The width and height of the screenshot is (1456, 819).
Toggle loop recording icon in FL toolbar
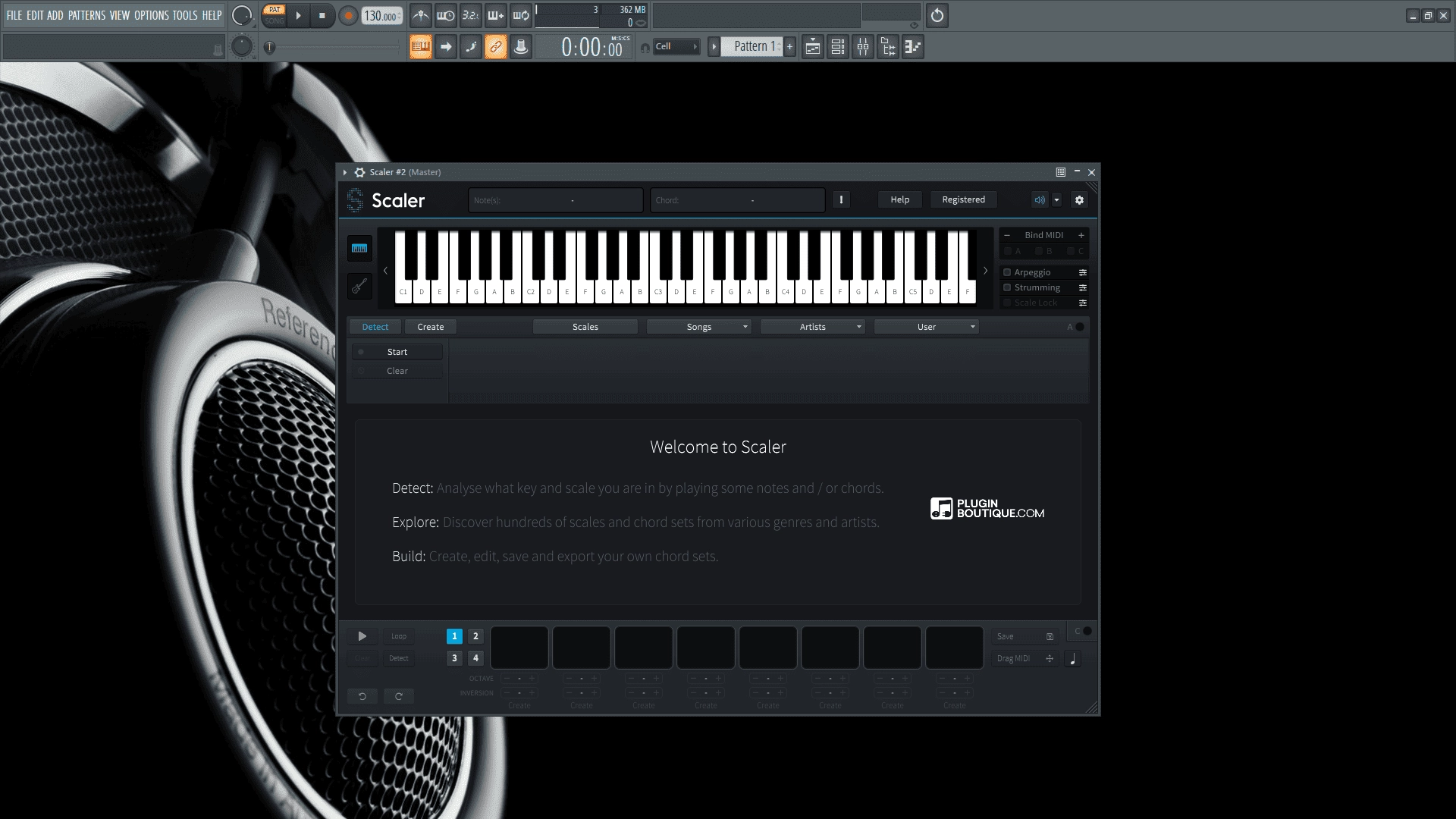pyautogui.click(x=521, y=15)
